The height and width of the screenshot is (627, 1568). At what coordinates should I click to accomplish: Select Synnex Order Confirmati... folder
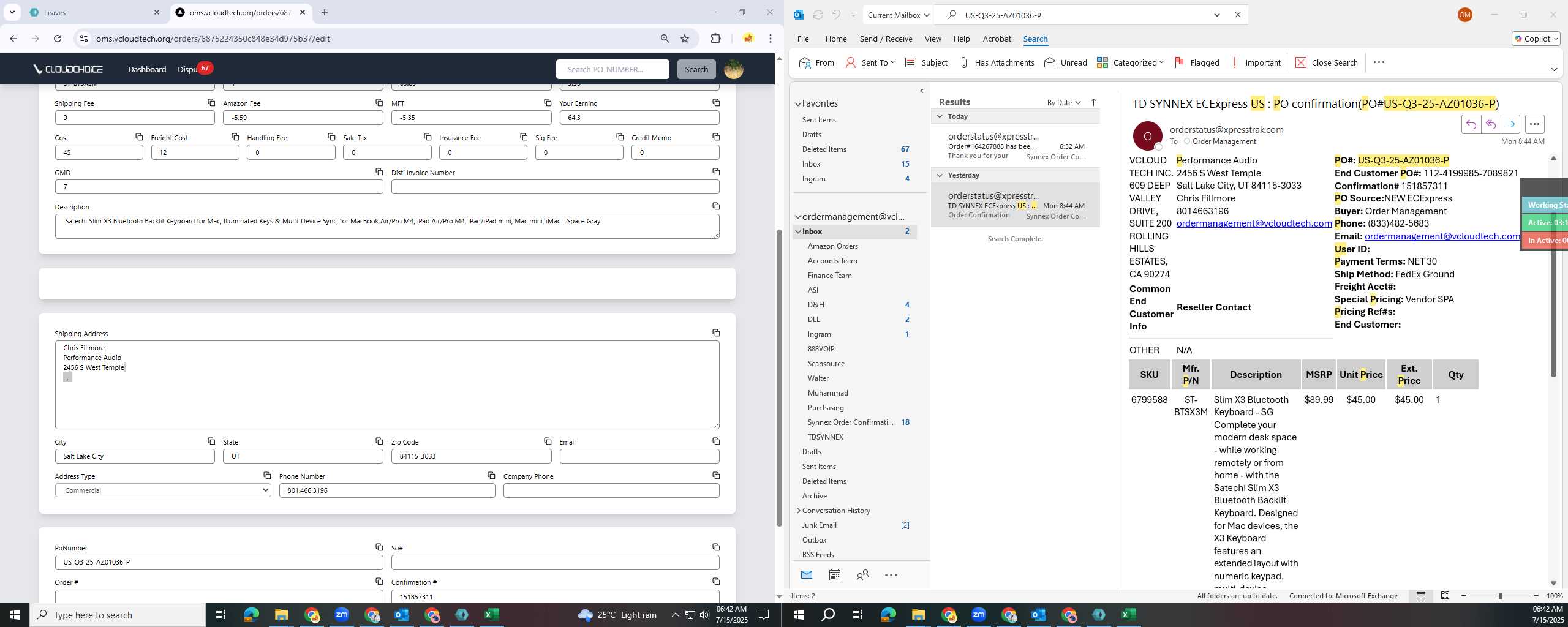[x=856, y=422]
